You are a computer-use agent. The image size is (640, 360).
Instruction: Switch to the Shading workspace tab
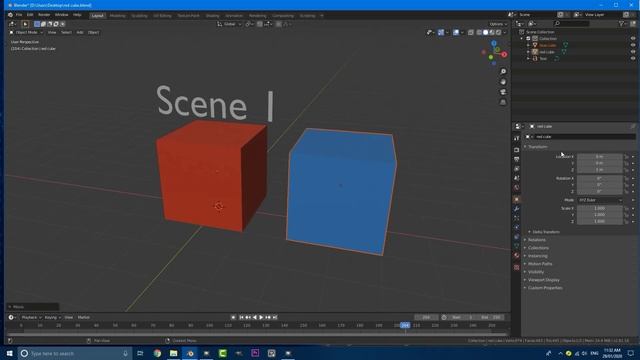tap(212, 16)
